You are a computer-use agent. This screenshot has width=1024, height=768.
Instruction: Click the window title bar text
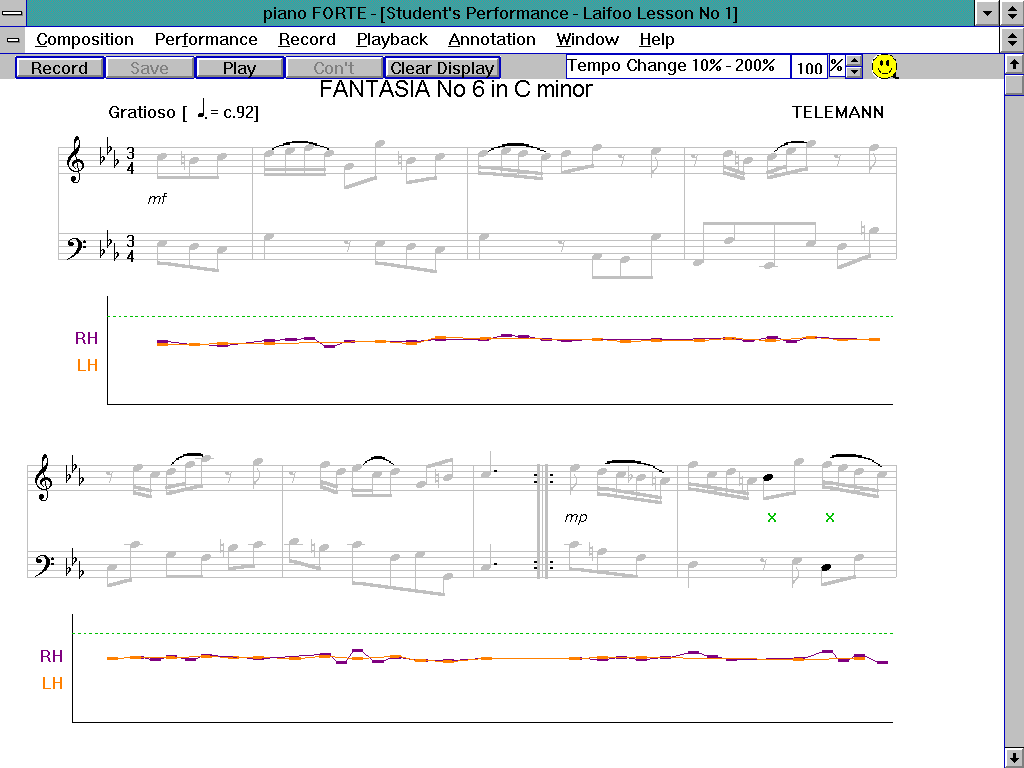[500, 13]
